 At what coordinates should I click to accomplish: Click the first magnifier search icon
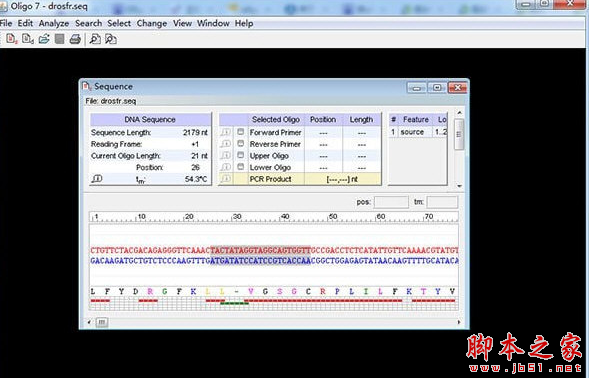95,39
